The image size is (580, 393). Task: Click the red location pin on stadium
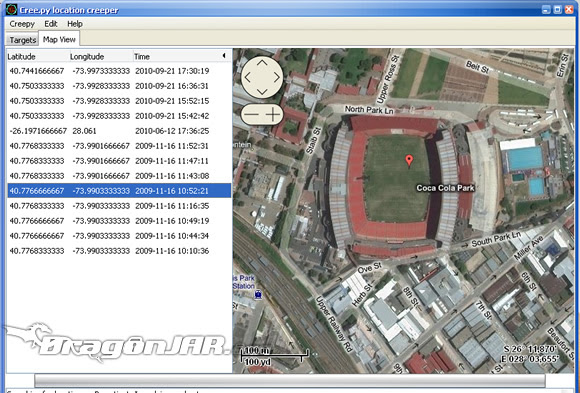click(x=409, y=161)
